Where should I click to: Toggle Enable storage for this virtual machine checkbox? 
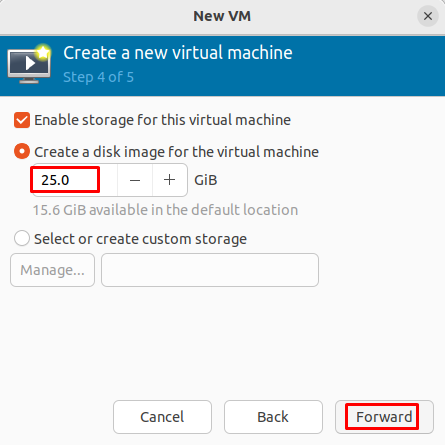(x=22, y=120)
